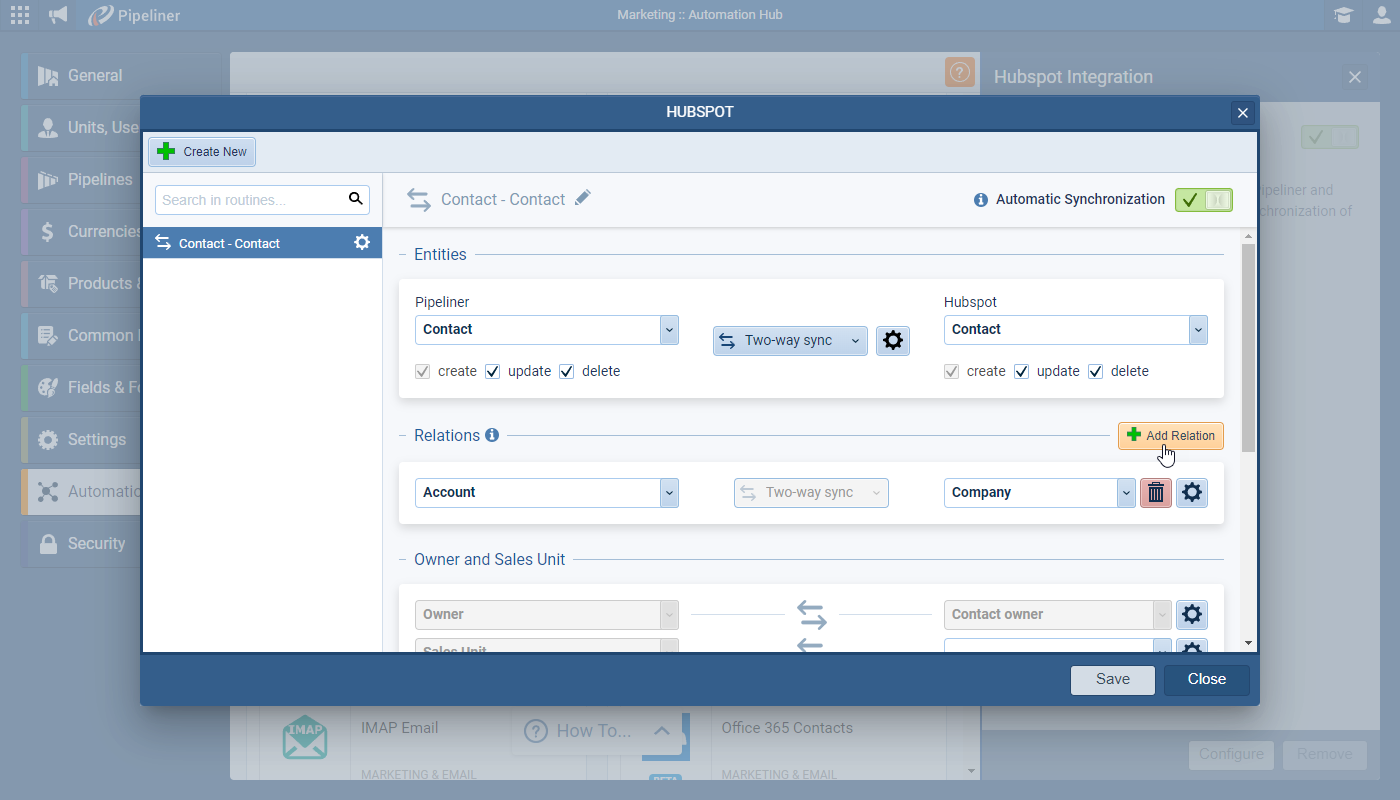Viewport: 1400px width, 800px height.
Task: Open settings gear for Company relation
Action: 1192,492
